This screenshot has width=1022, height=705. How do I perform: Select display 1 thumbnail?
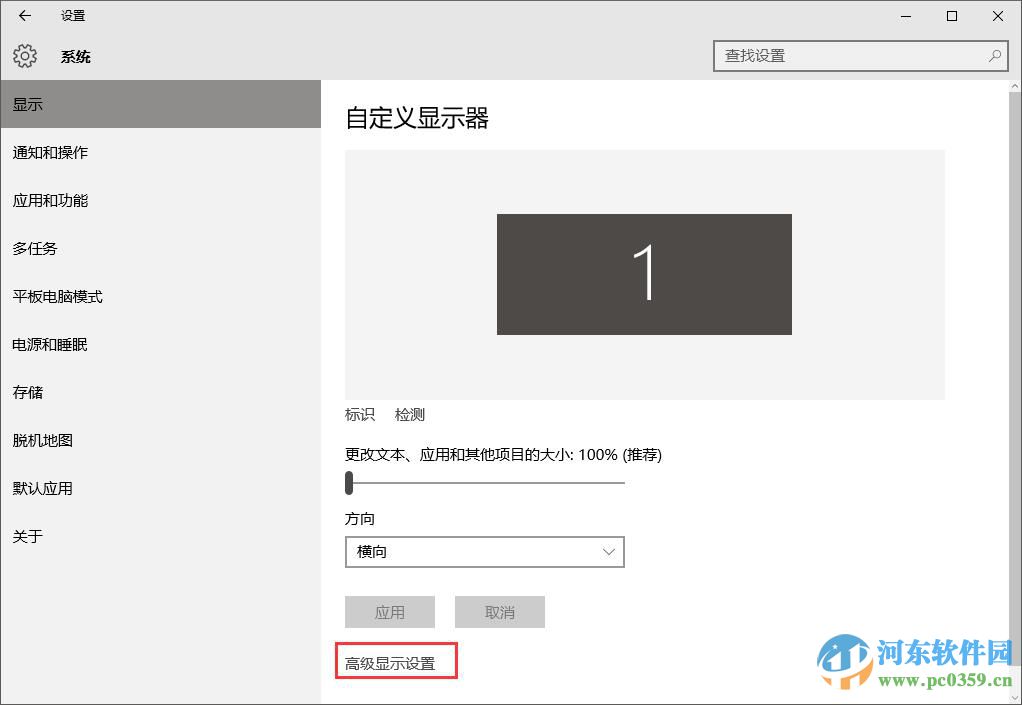click(x=643, y=274)
